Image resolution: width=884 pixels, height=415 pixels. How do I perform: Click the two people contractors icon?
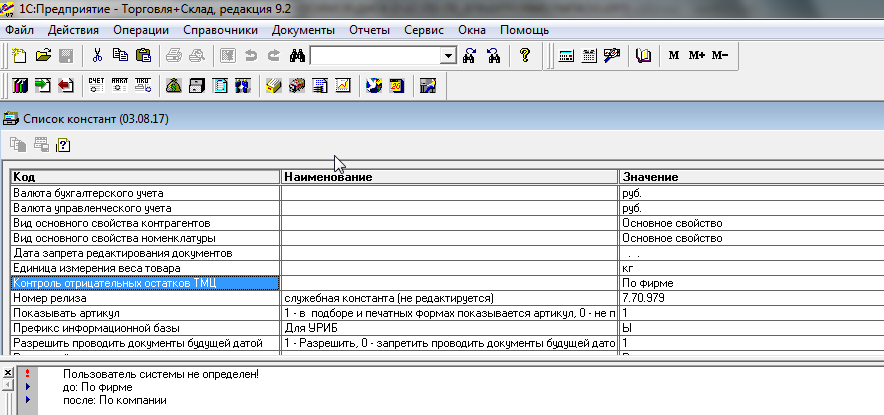(243, 86)
